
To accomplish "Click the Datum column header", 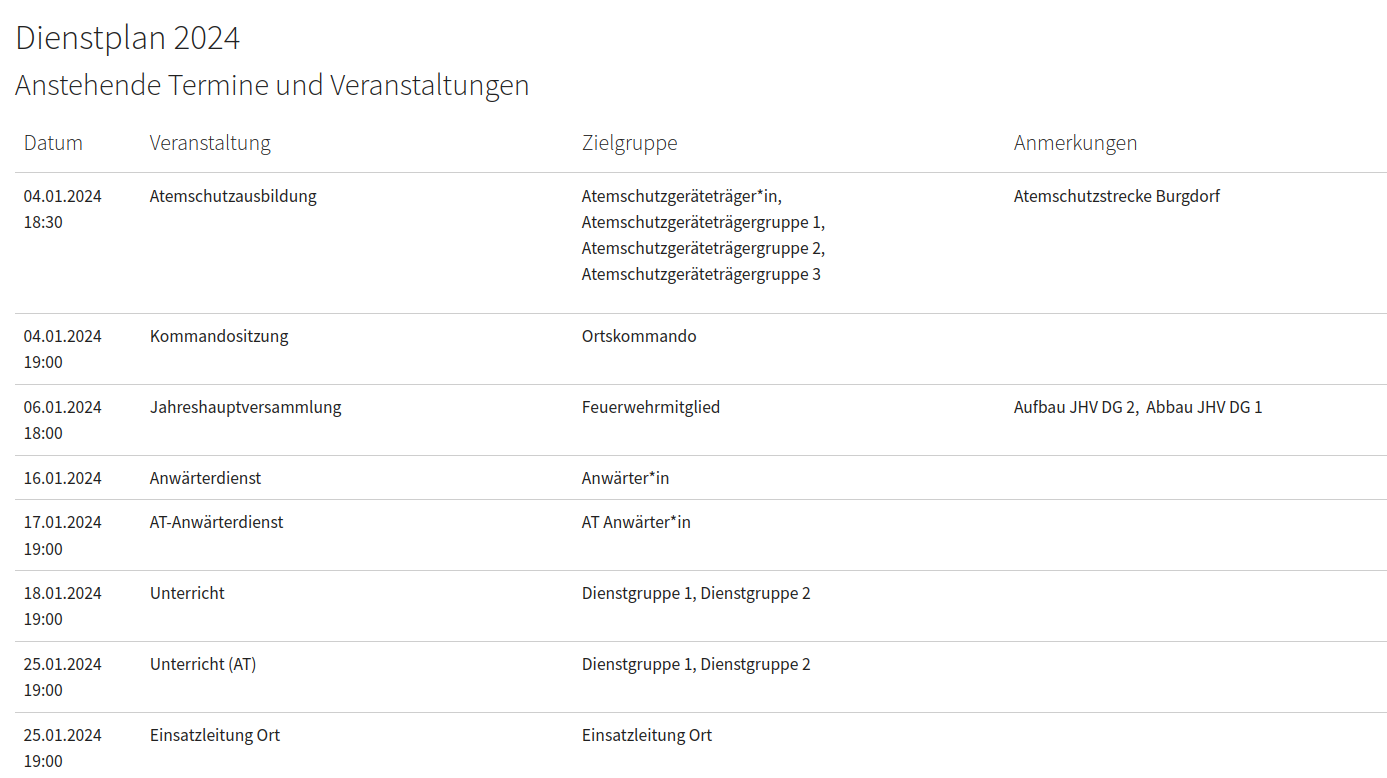I will (x=53, y=143).
